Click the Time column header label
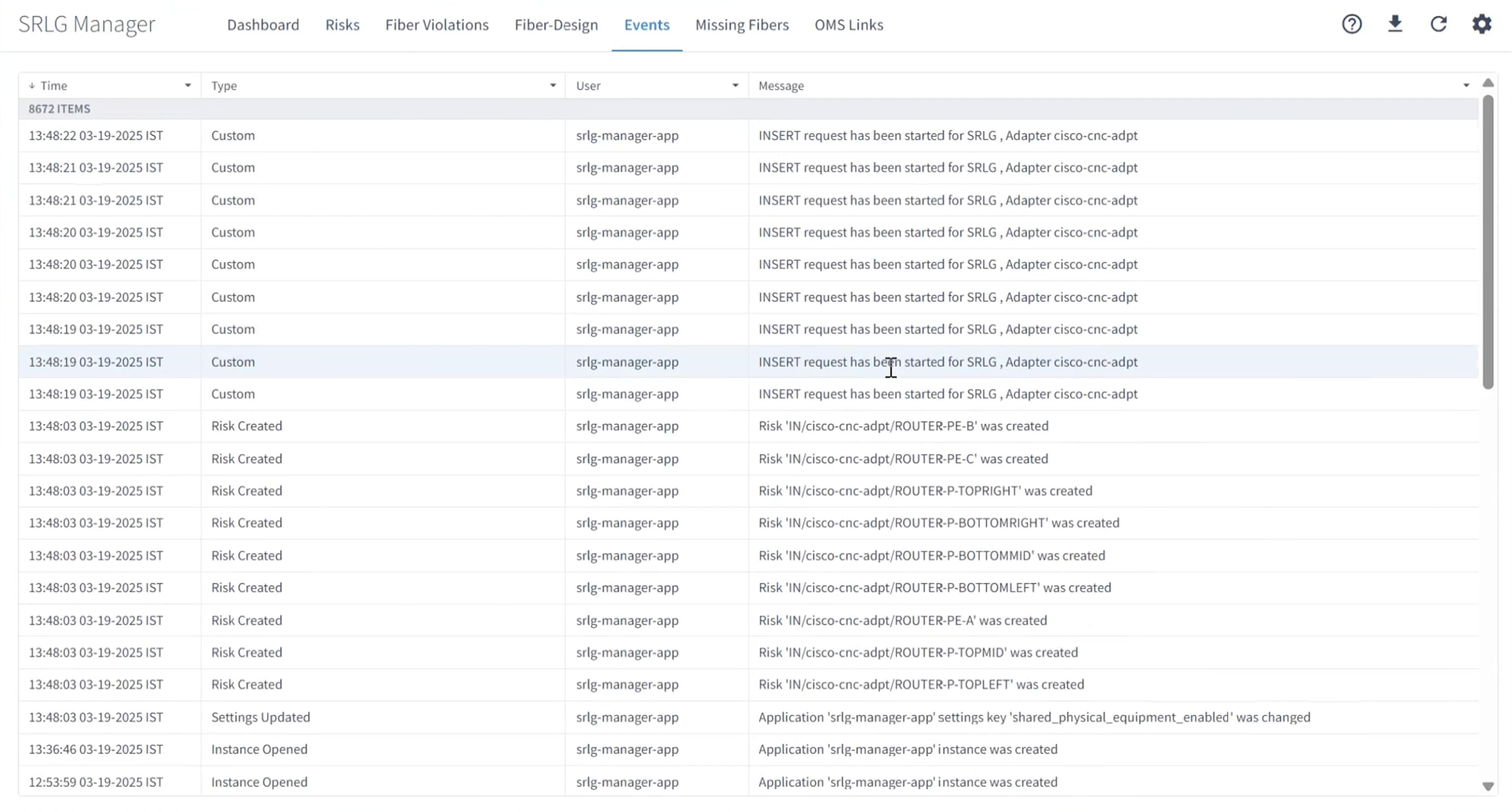 pos(53,86)
